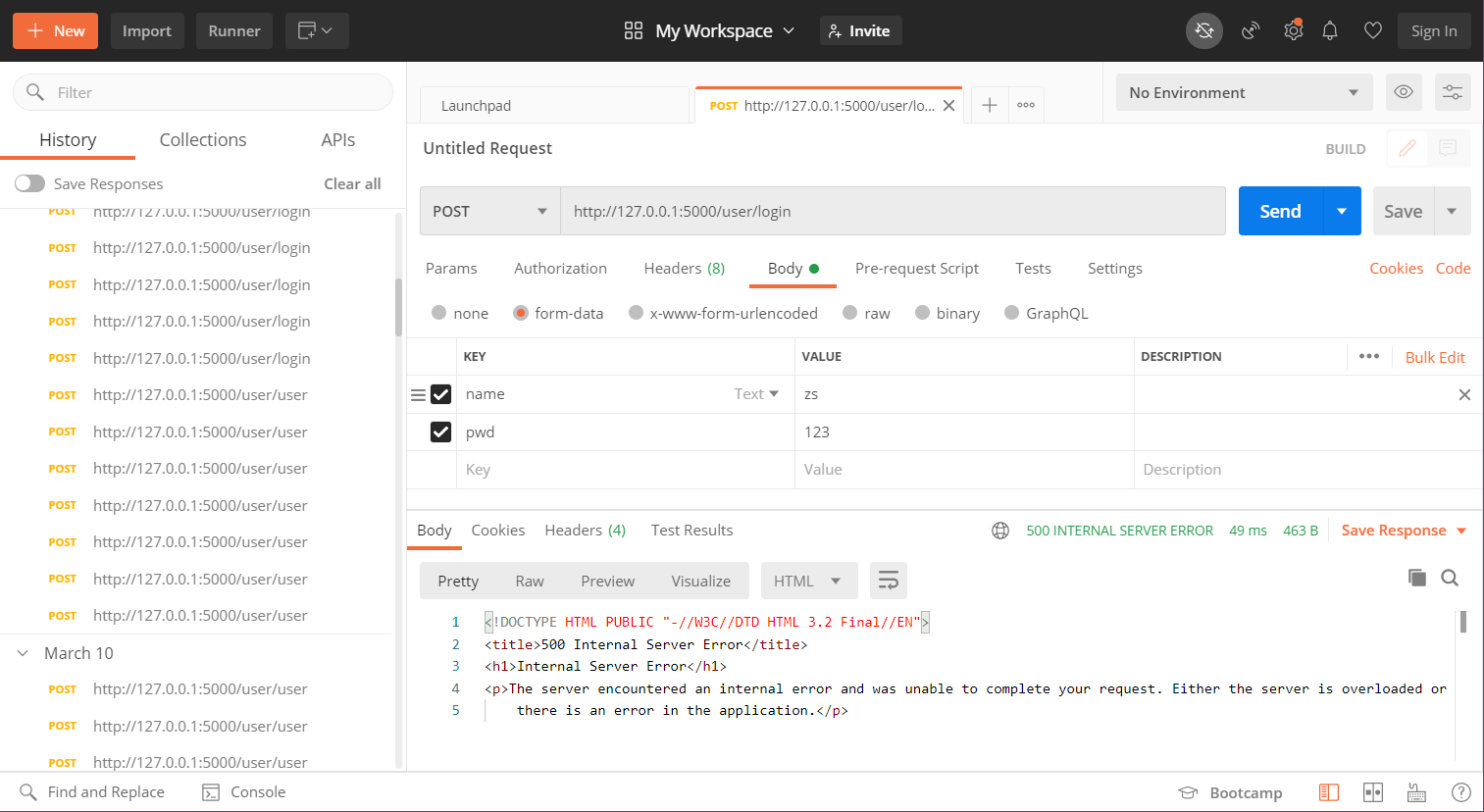Click the history Filter search field

point(203,92)
